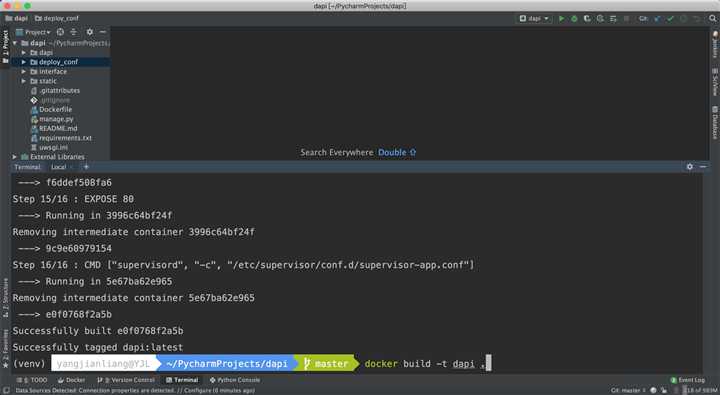Click memory indicator in status bar
Screen dimensions: 720x395
(700, 390)
